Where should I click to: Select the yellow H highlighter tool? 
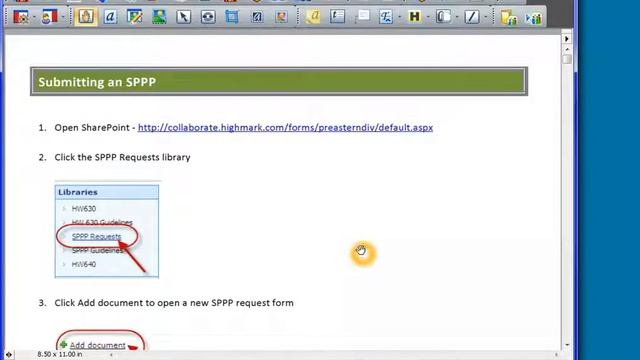[415, 17]
